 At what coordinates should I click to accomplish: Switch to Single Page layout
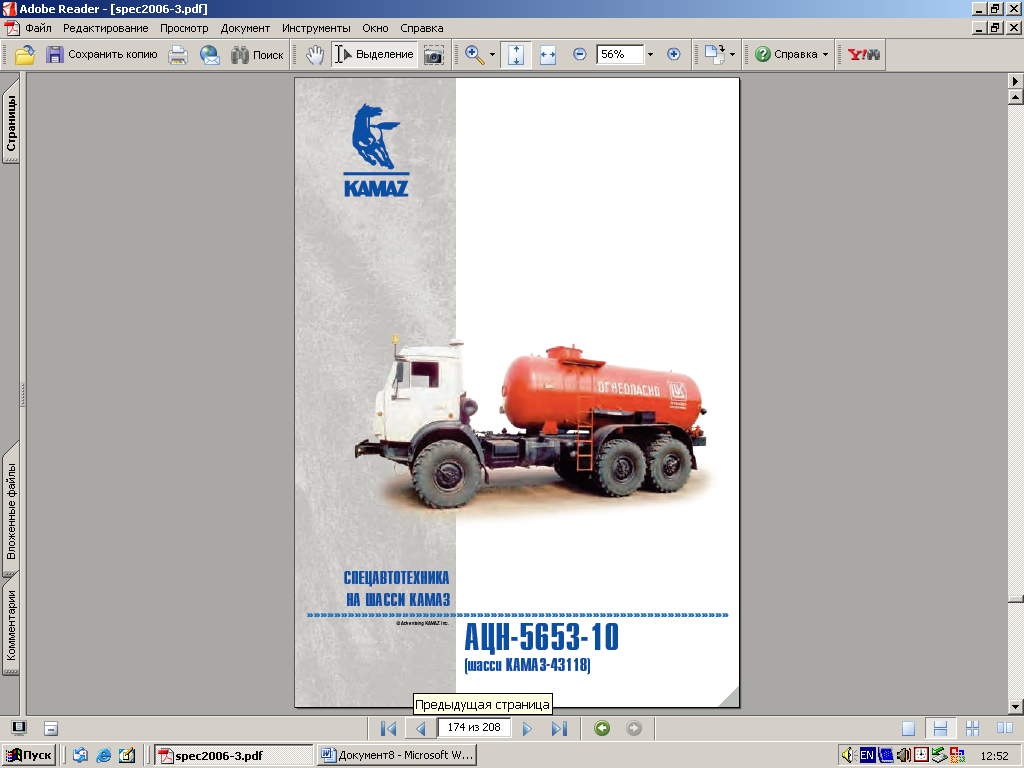908,728
